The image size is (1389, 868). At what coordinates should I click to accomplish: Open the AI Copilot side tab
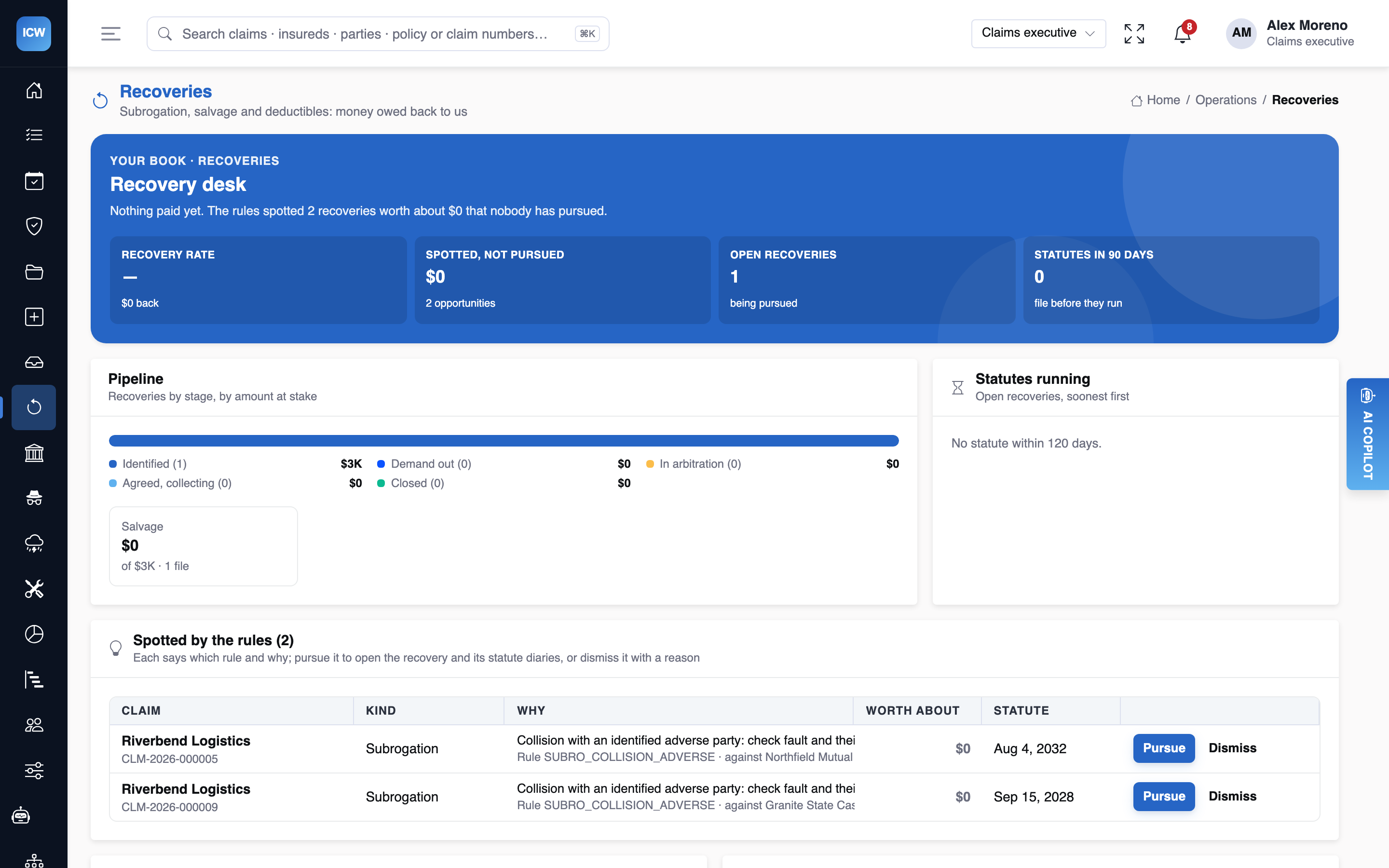click(1367, 434)
